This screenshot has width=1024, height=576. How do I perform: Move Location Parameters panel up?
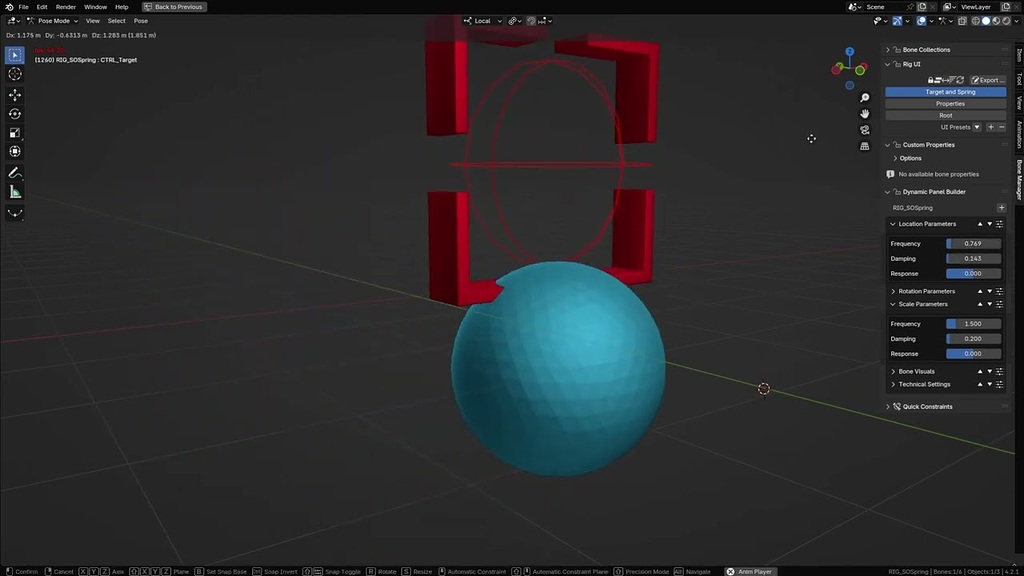click(x=980, y=224)
